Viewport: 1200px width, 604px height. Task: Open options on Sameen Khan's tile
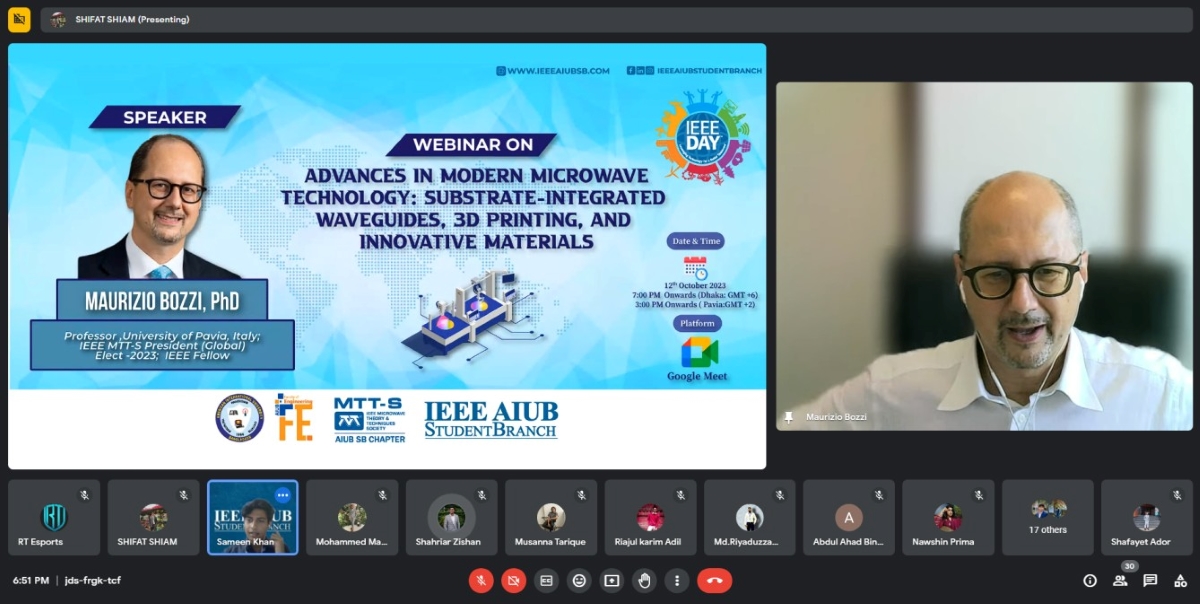click(283, 495)
